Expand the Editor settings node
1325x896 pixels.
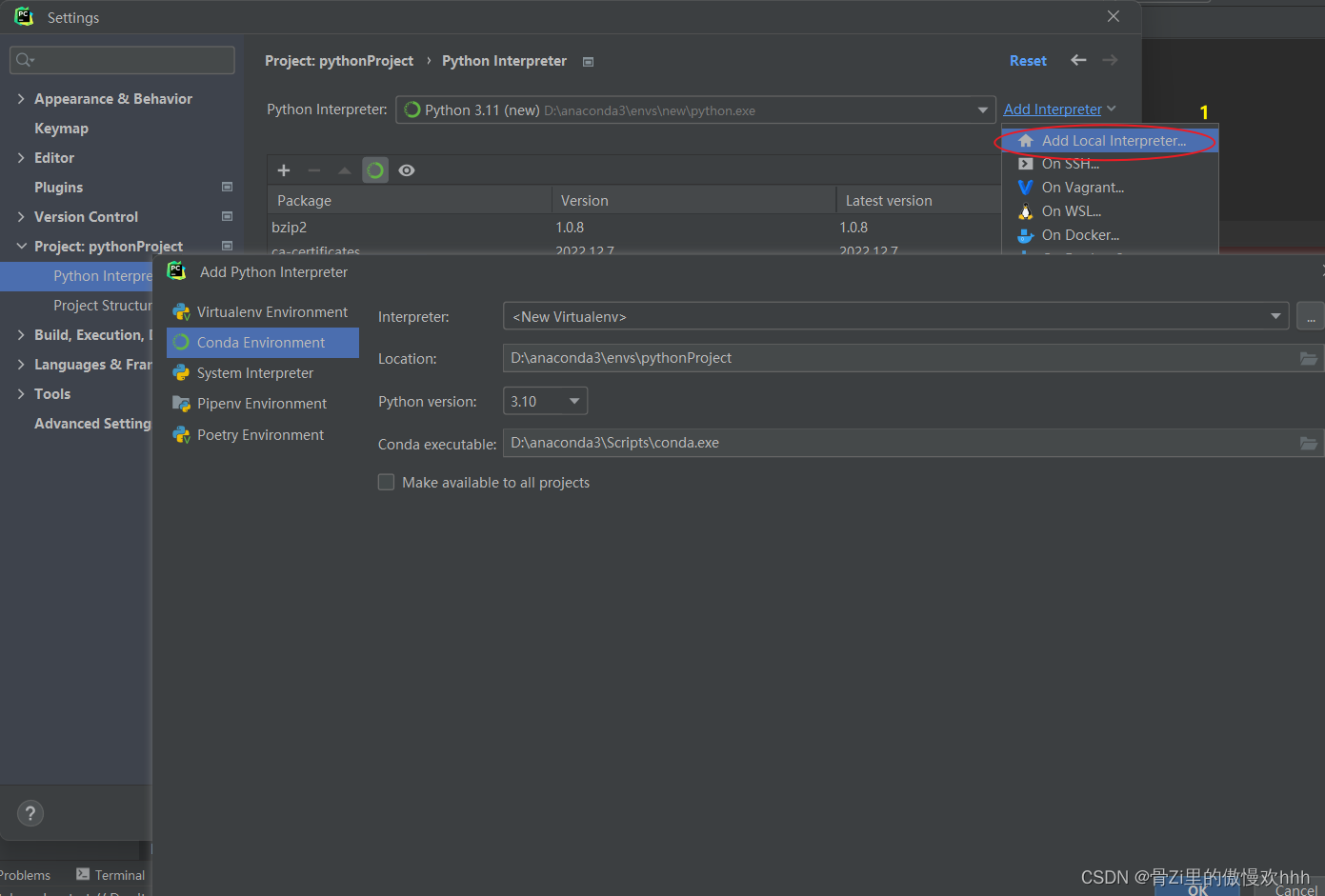(21, 158)
